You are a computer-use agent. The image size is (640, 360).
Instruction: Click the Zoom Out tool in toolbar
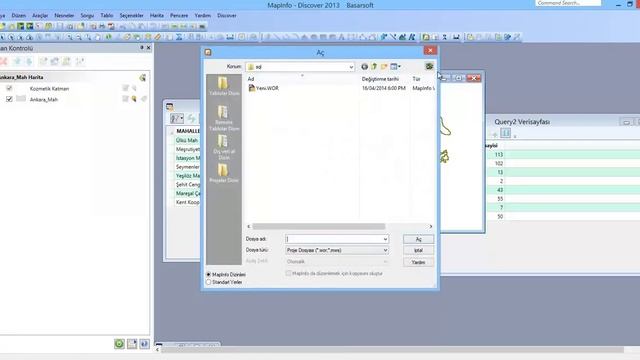(x=79, y=37)
